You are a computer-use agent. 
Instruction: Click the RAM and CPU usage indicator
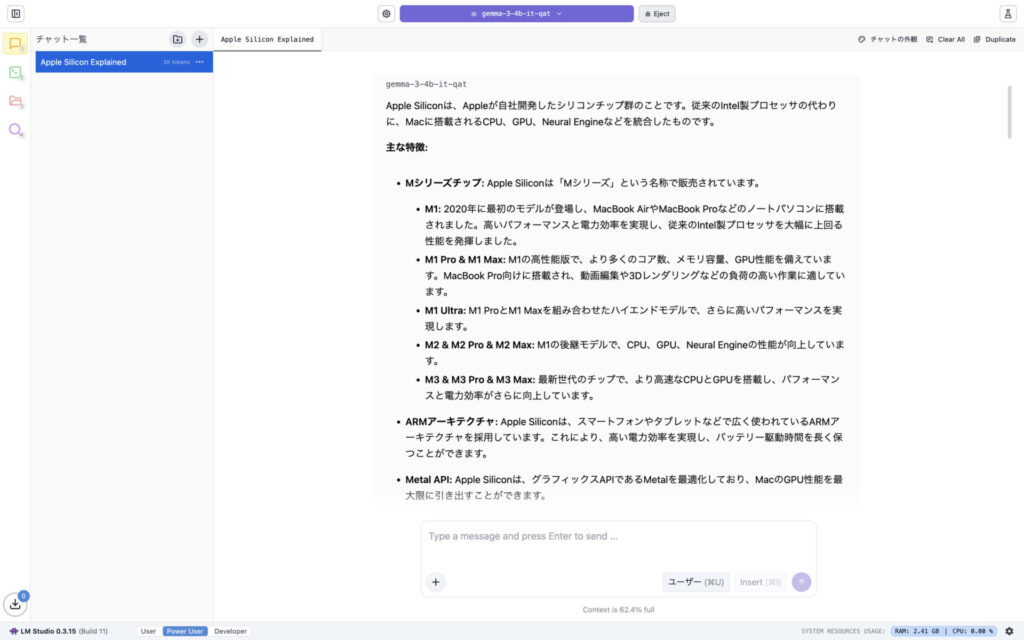click(x=944, y=631)
